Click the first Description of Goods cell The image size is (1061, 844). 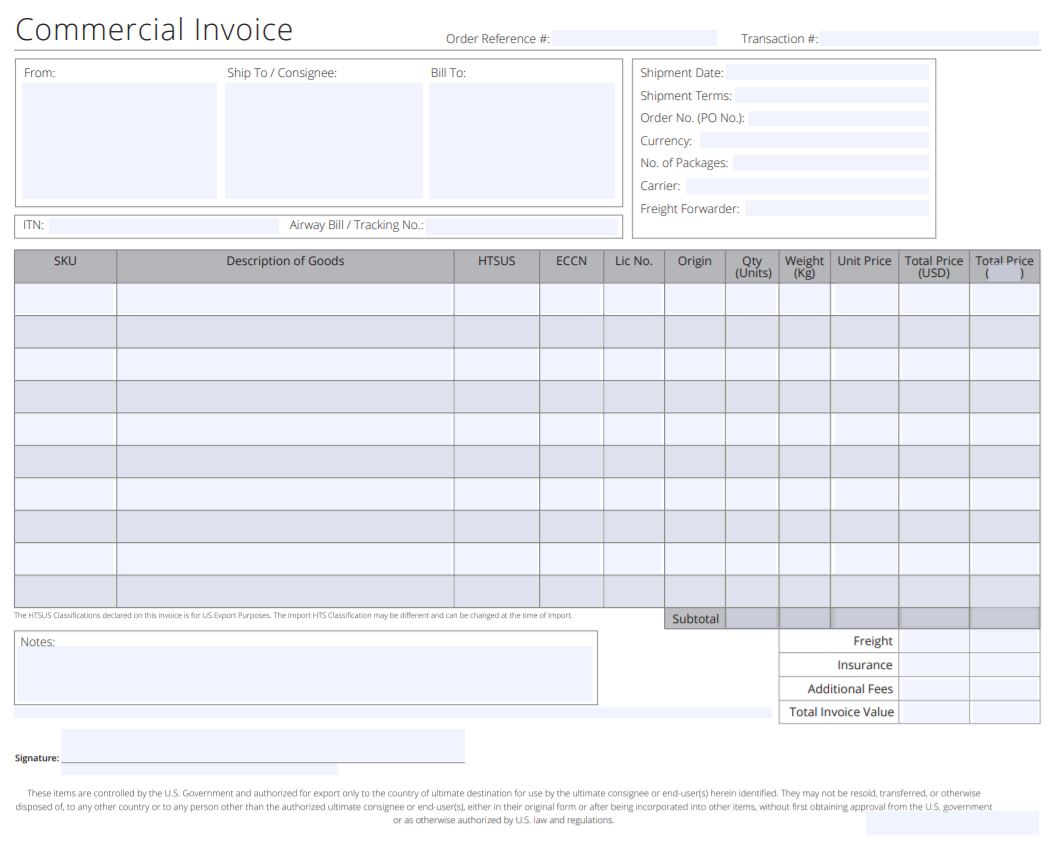pos(287,296)
